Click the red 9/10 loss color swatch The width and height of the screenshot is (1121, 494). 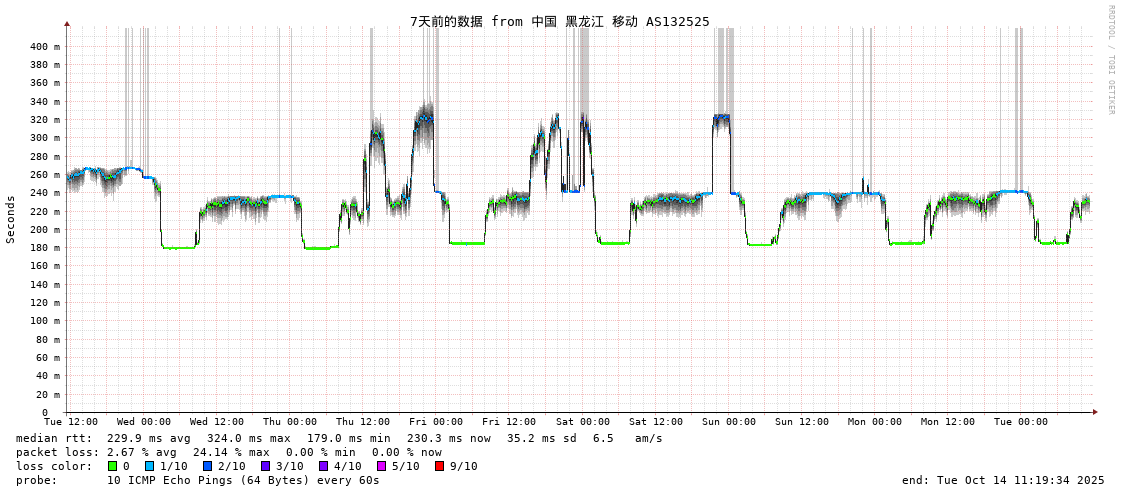(x=440, y=466)
